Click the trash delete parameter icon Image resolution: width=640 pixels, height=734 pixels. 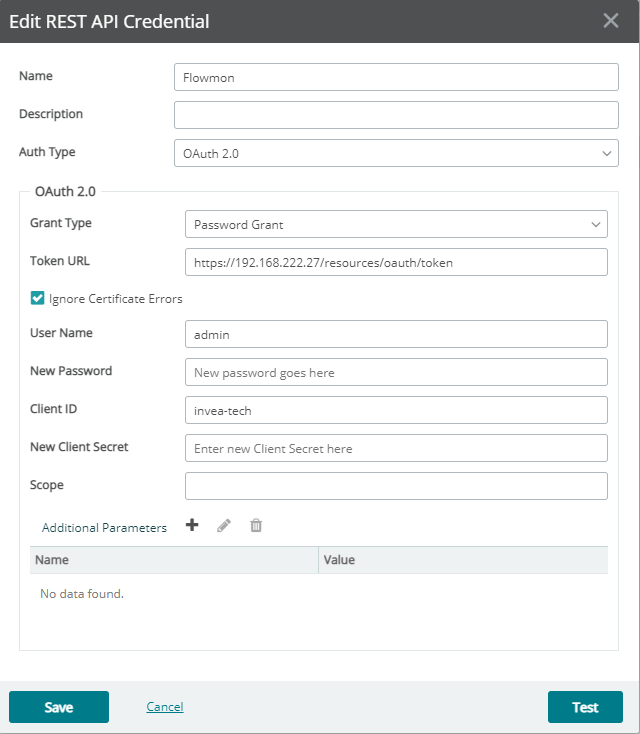click(x=256, y=526)
